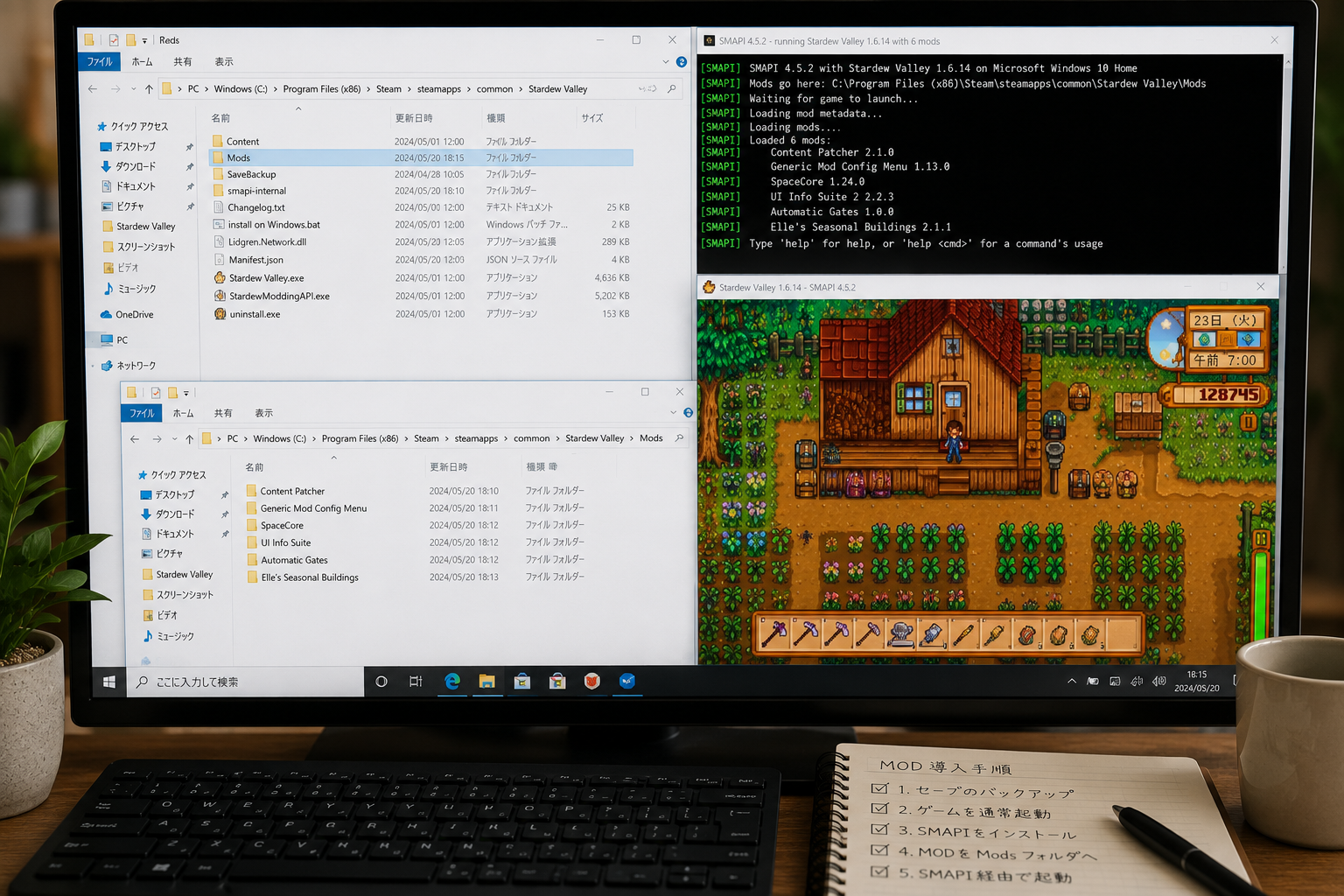
Task: Expand the ネットワーク tree node
Action: point(94,366)
